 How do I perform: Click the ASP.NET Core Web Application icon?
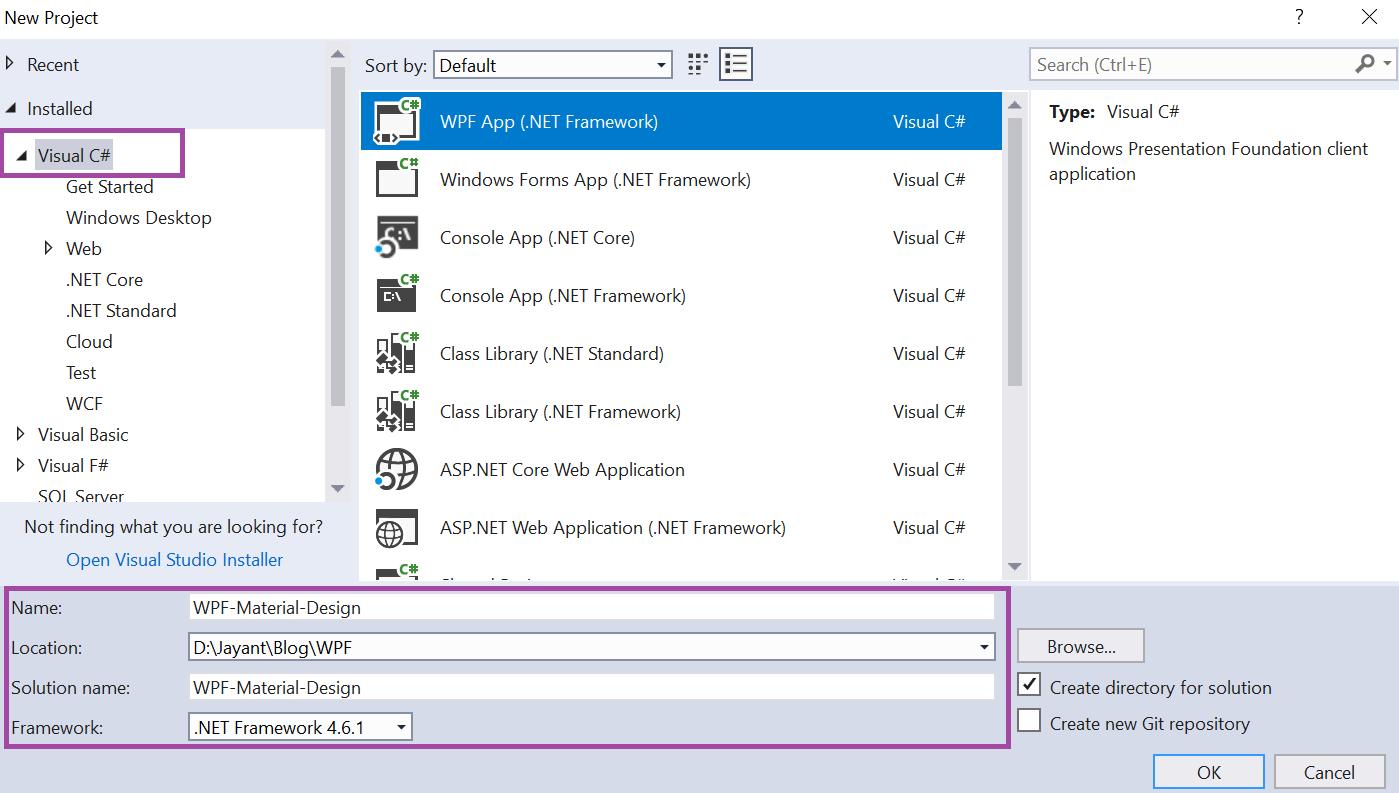pyautogui.click(x=397, y=470)
